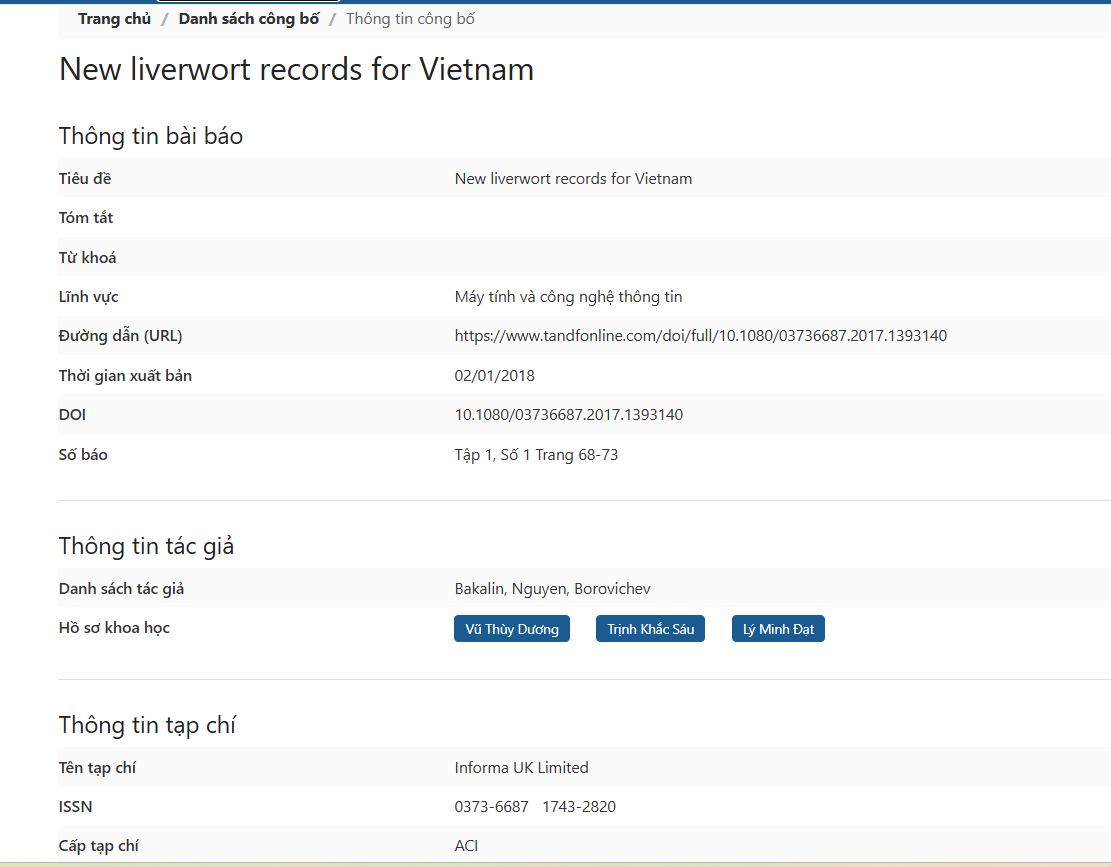Click the ISSN number 0373-6687

pos(491,807)
